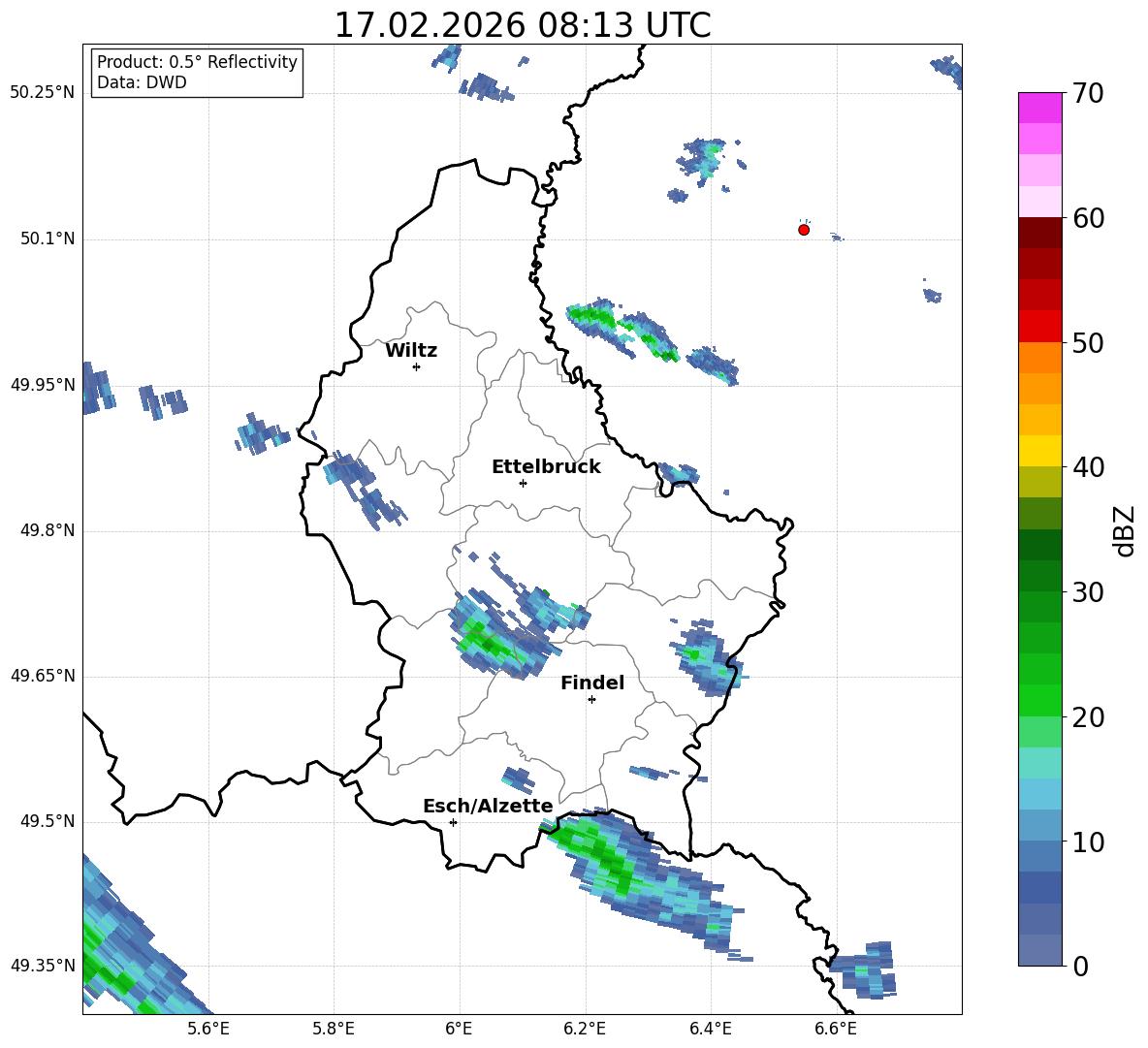Click the yellow colorbar swatch just above 40 dBZ
1148x1048 pixels.
[x=1040, y=451]
